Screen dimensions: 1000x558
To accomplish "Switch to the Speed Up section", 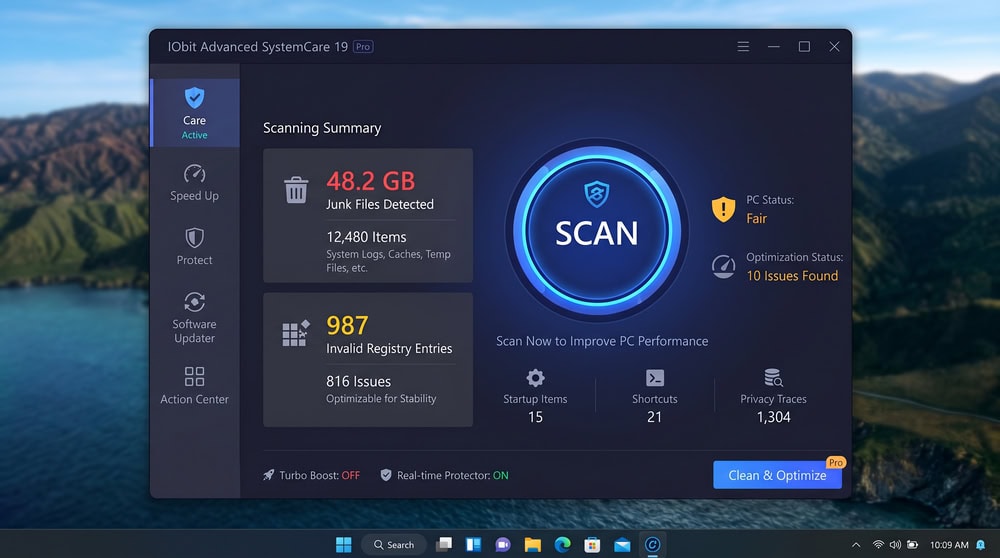I will pyautogui.click(x=195, y=183).
